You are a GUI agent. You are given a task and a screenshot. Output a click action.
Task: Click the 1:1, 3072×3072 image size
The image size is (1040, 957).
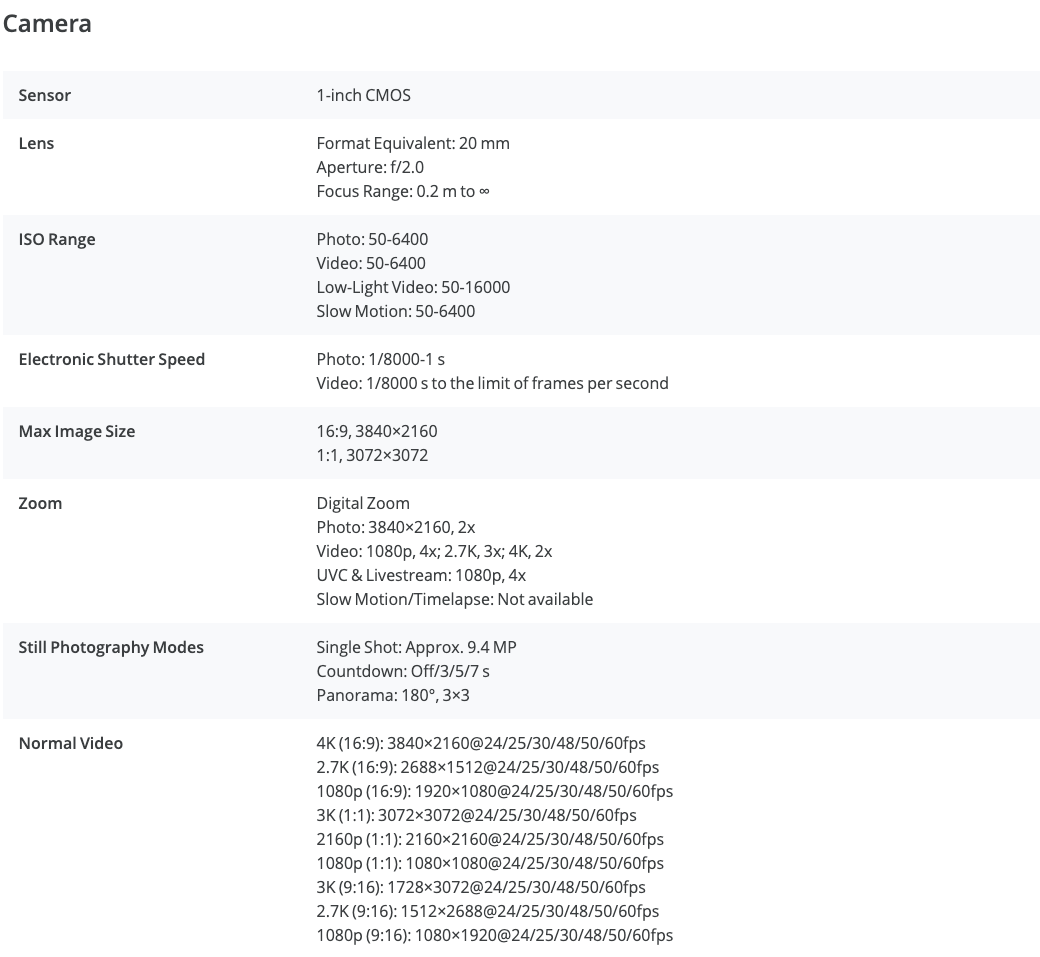[x=372, y=455]
